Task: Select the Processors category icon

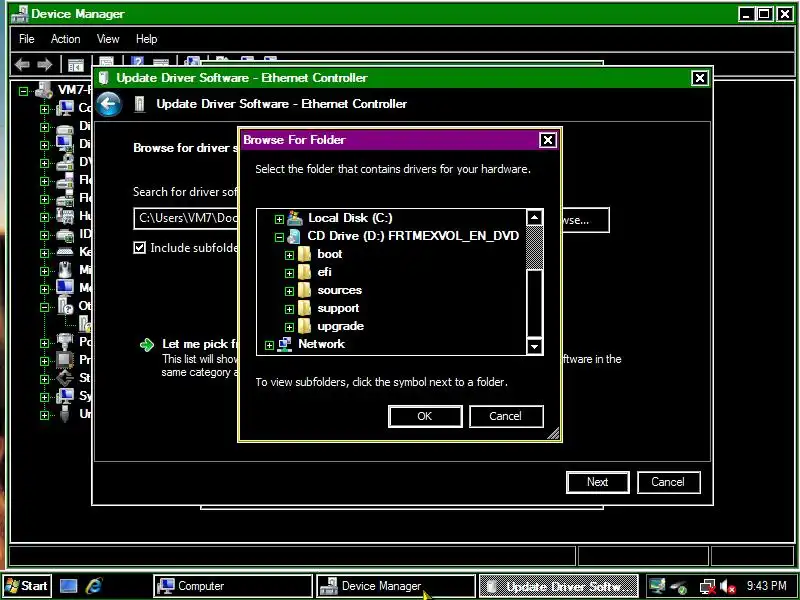Action: click(x=65, y=360)
